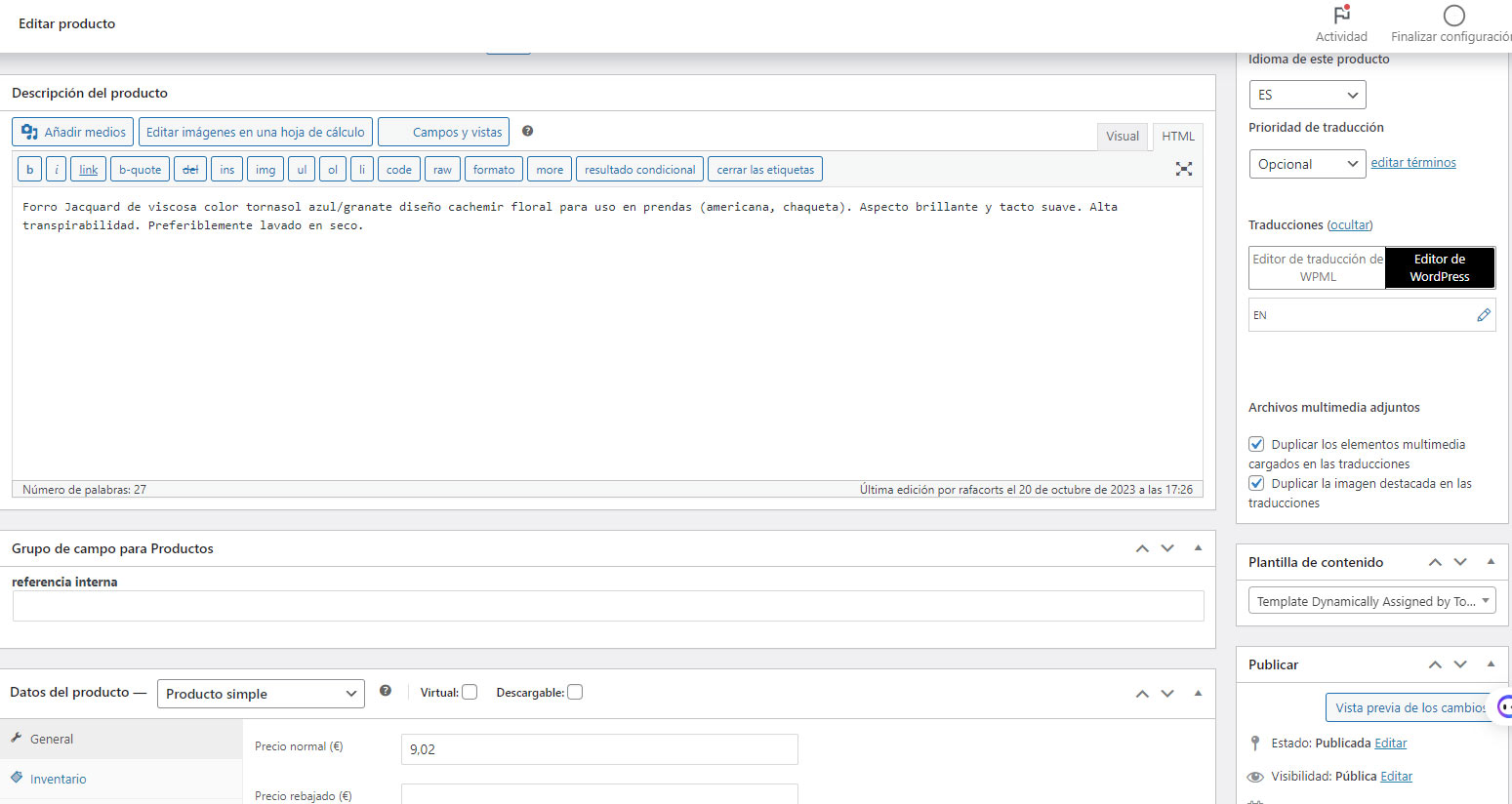
Task: Move Grupo de campo panel down
Action: [1167, 548]
